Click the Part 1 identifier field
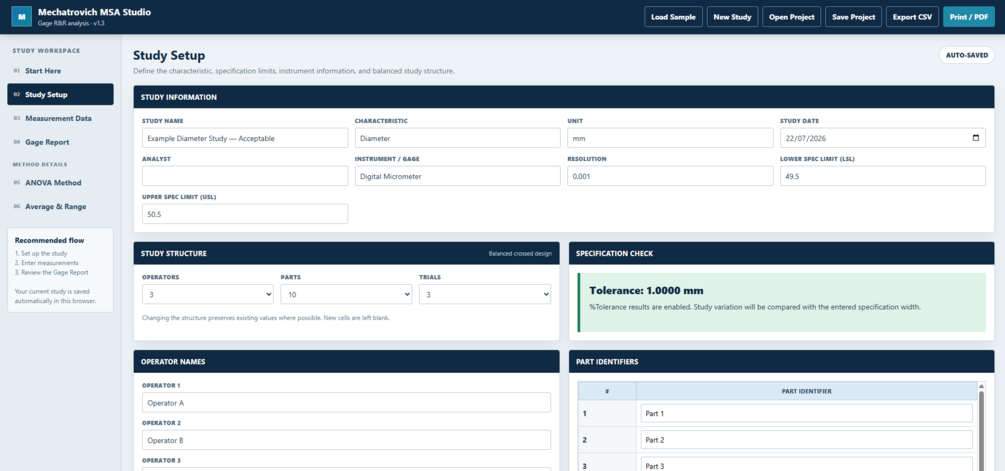Screen dimensions: 1005x471 click(x=806, y=413)
